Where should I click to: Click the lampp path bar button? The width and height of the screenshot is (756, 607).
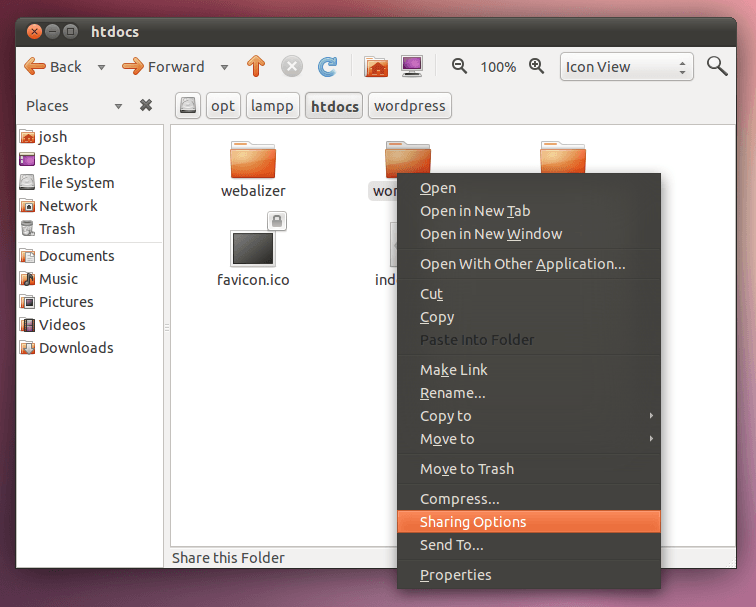[272, 106]
